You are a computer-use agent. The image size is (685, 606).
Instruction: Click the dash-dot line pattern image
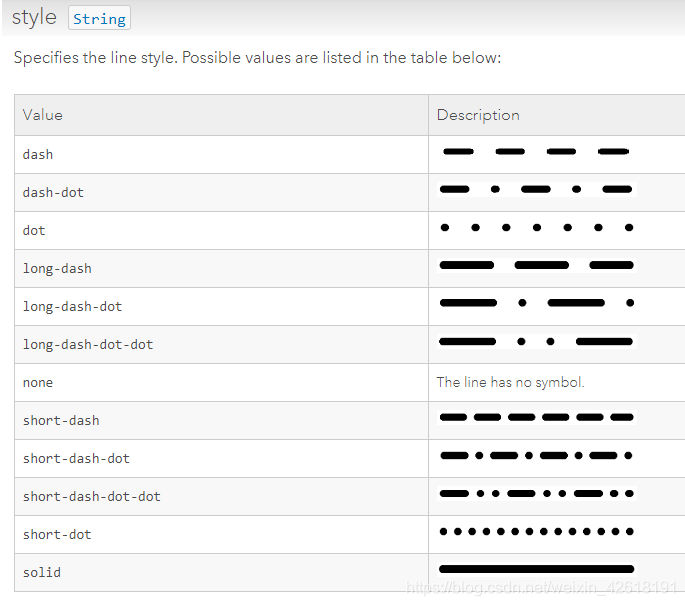[536, 189]
